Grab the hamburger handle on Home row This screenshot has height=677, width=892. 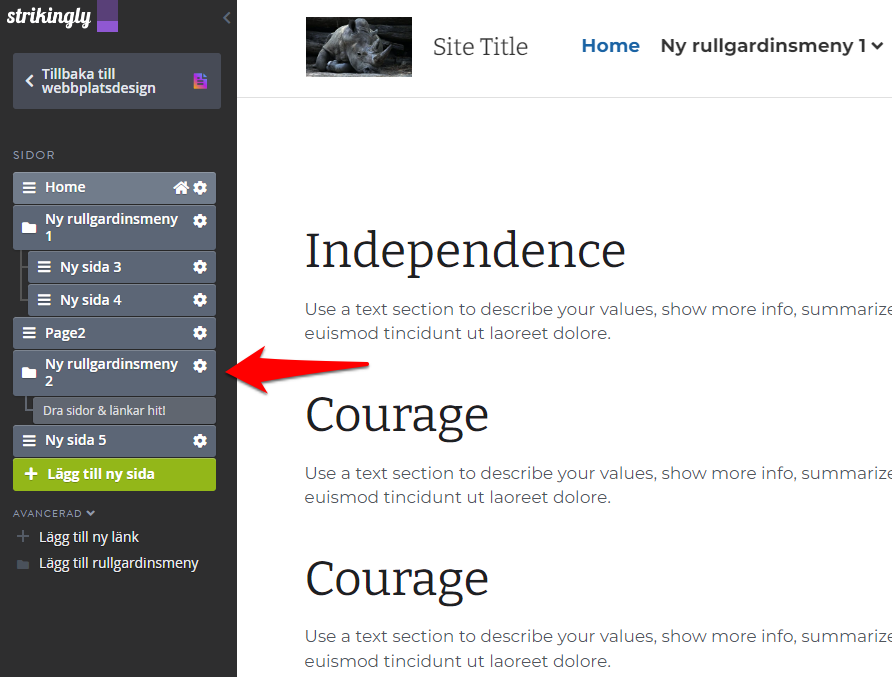tap(29, 188)
